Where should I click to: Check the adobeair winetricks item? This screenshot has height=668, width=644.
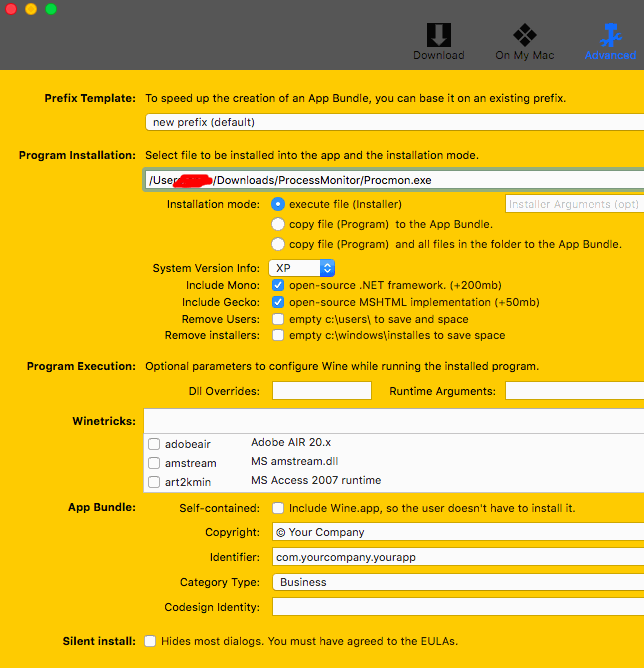[x=154, y=444]
